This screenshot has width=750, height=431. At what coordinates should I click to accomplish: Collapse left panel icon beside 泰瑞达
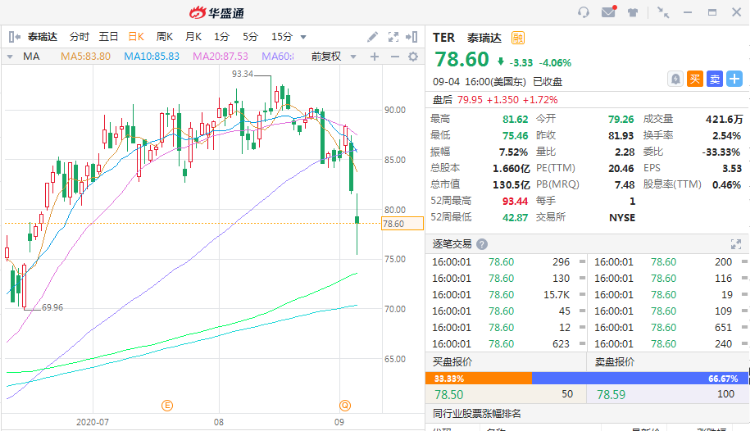[14, 37]
